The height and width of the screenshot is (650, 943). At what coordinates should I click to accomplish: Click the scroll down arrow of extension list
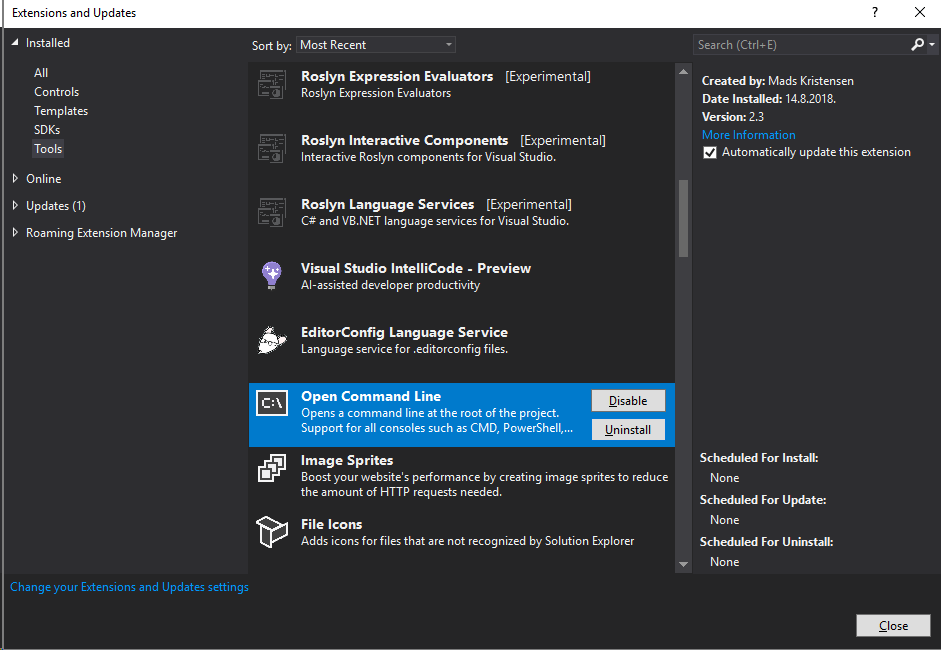683,564
